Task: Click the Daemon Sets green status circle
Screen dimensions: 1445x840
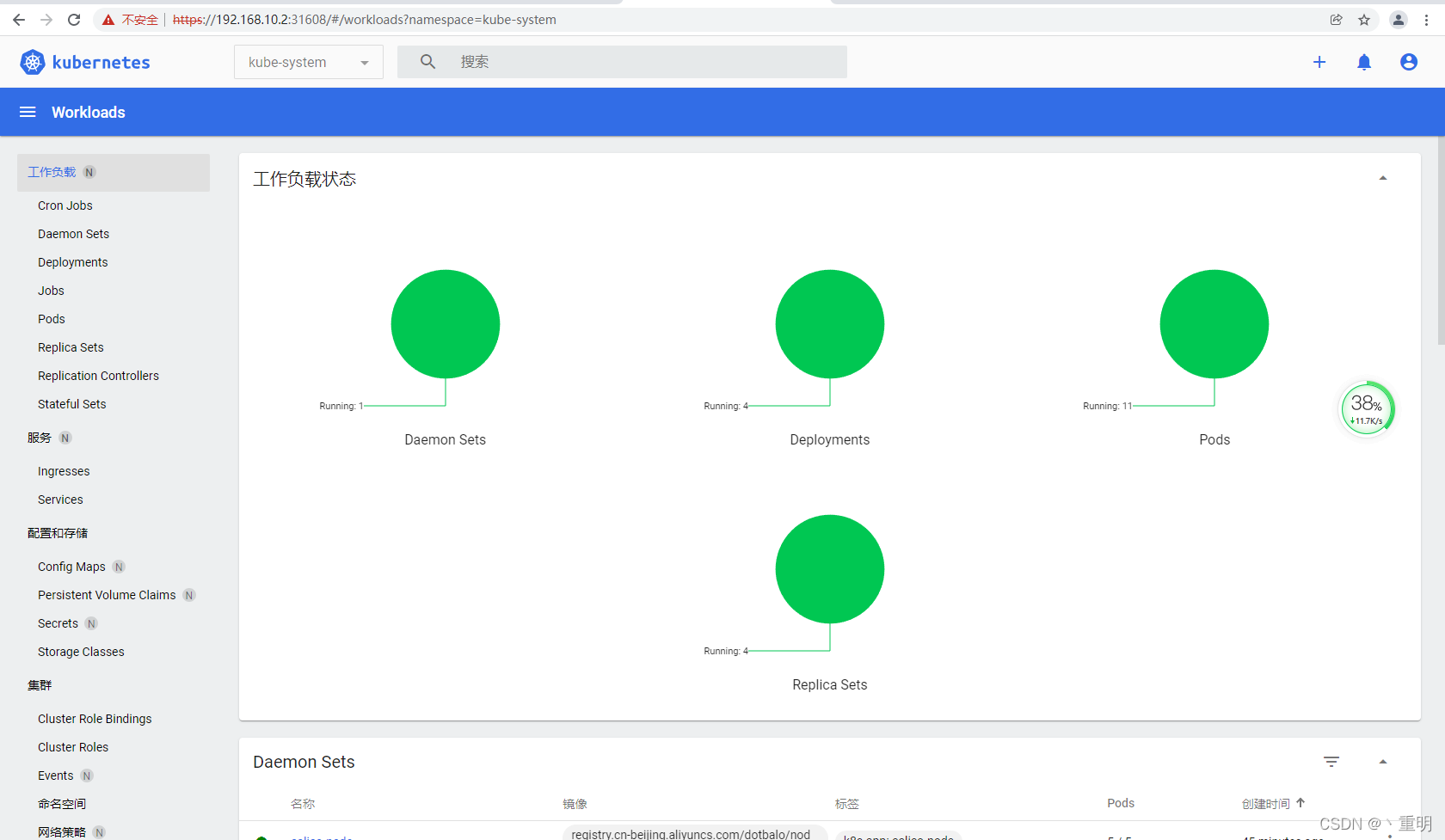Action: 446,324
